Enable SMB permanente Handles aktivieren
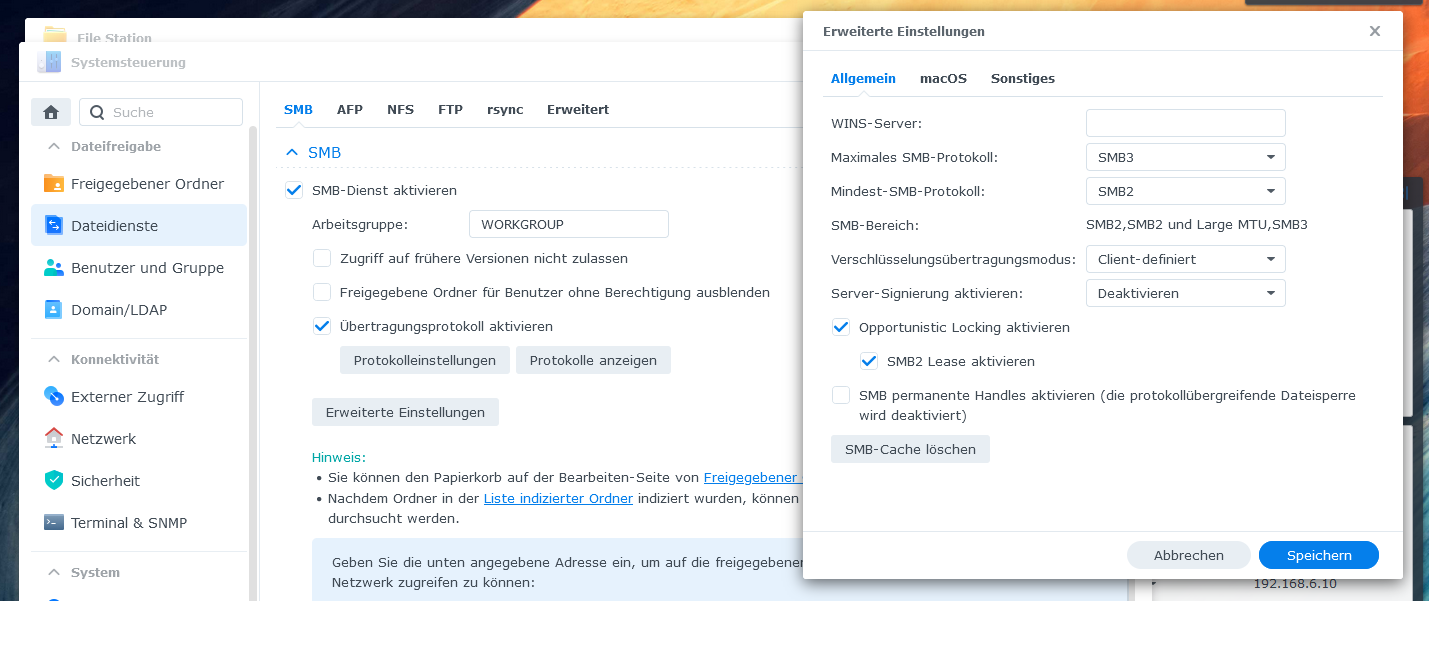The image size is (1429, 648). tap(841, 395)
